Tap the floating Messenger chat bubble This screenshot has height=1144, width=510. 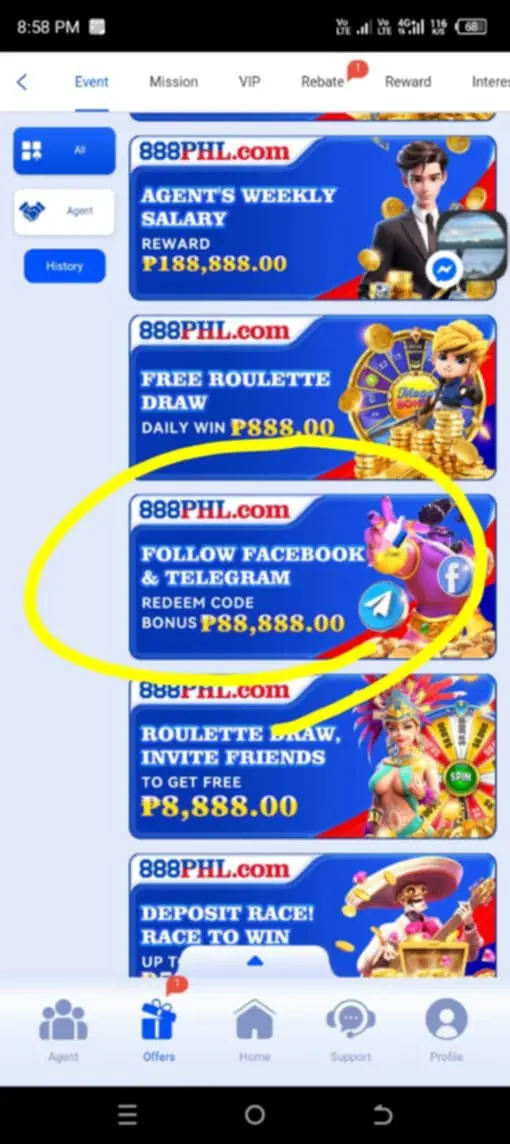click(444, 271)
